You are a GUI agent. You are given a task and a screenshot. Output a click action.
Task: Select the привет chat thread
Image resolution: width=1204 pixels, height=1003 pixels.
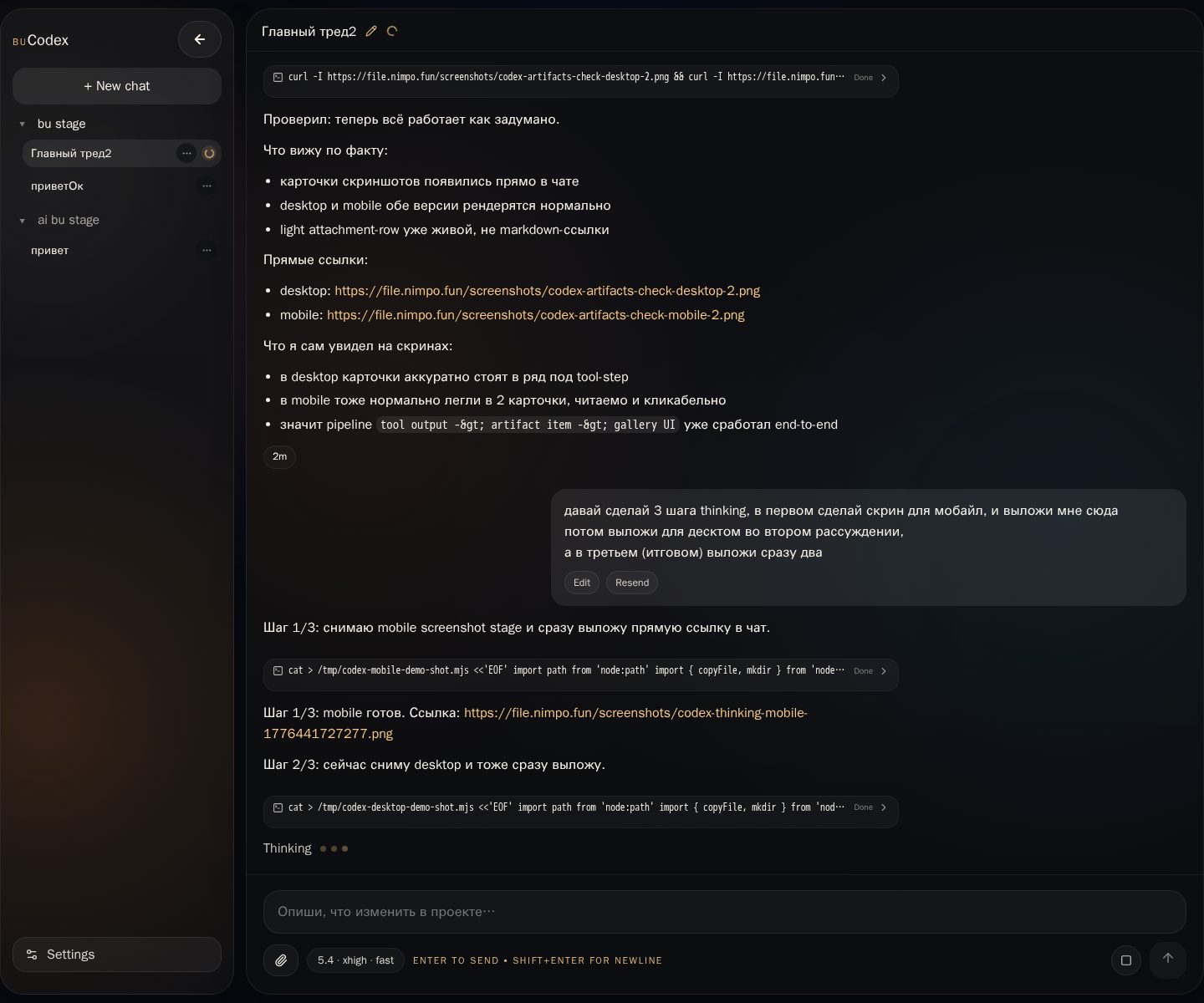(x=50, y=250)
